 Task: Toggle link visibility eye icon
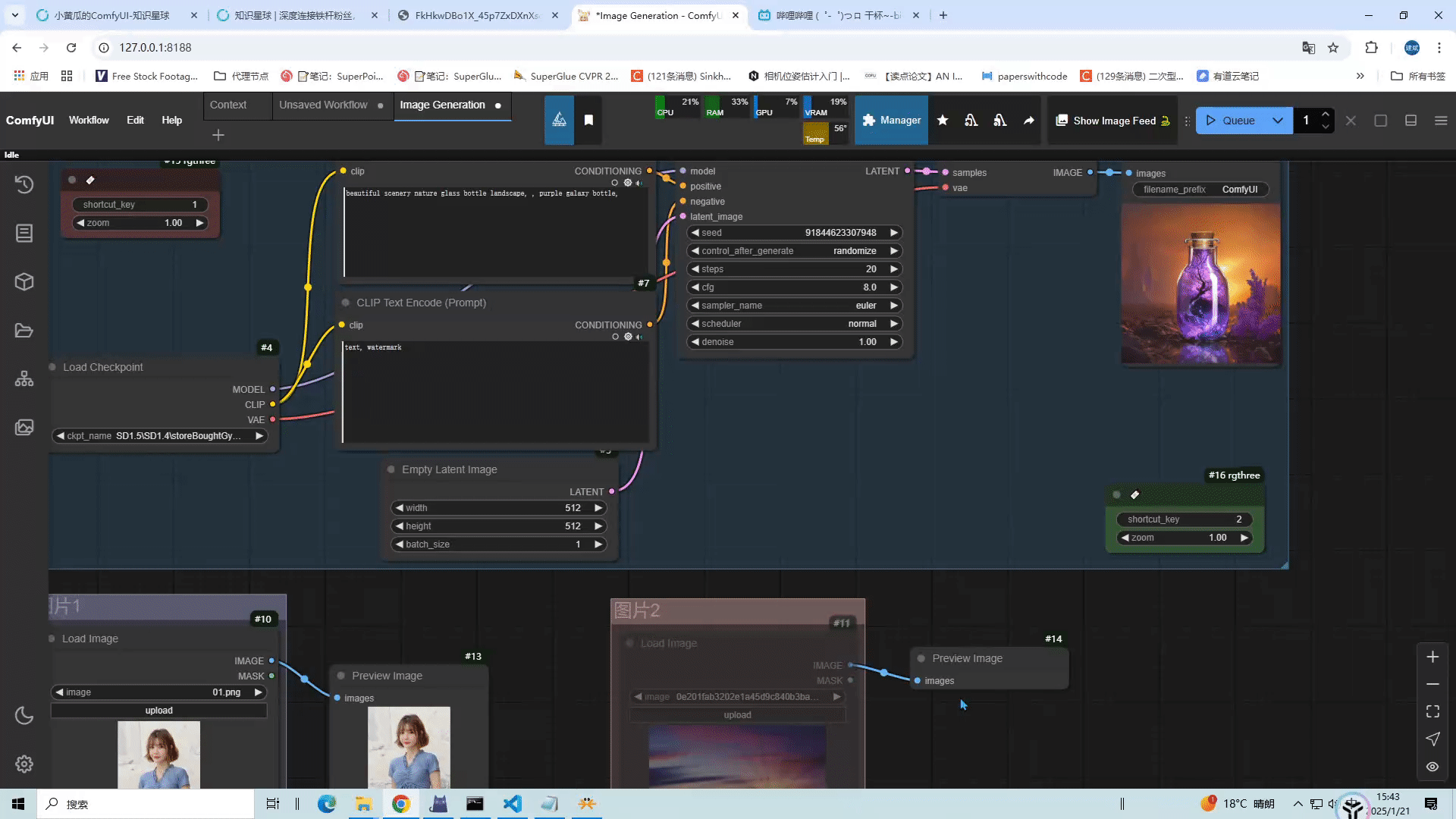[x=1432, y=766]
